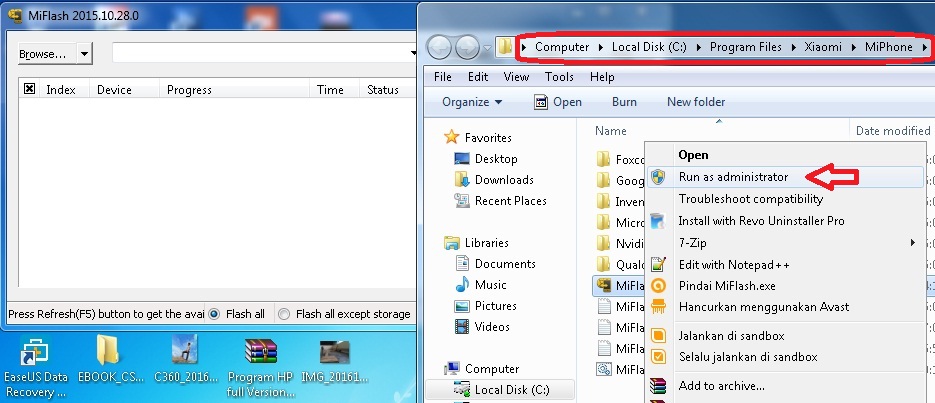Image resolution: width=935 pixels, height=403 pixels.
Task: Select Program HP full Version archive icon
Action: tap(261, 368)
